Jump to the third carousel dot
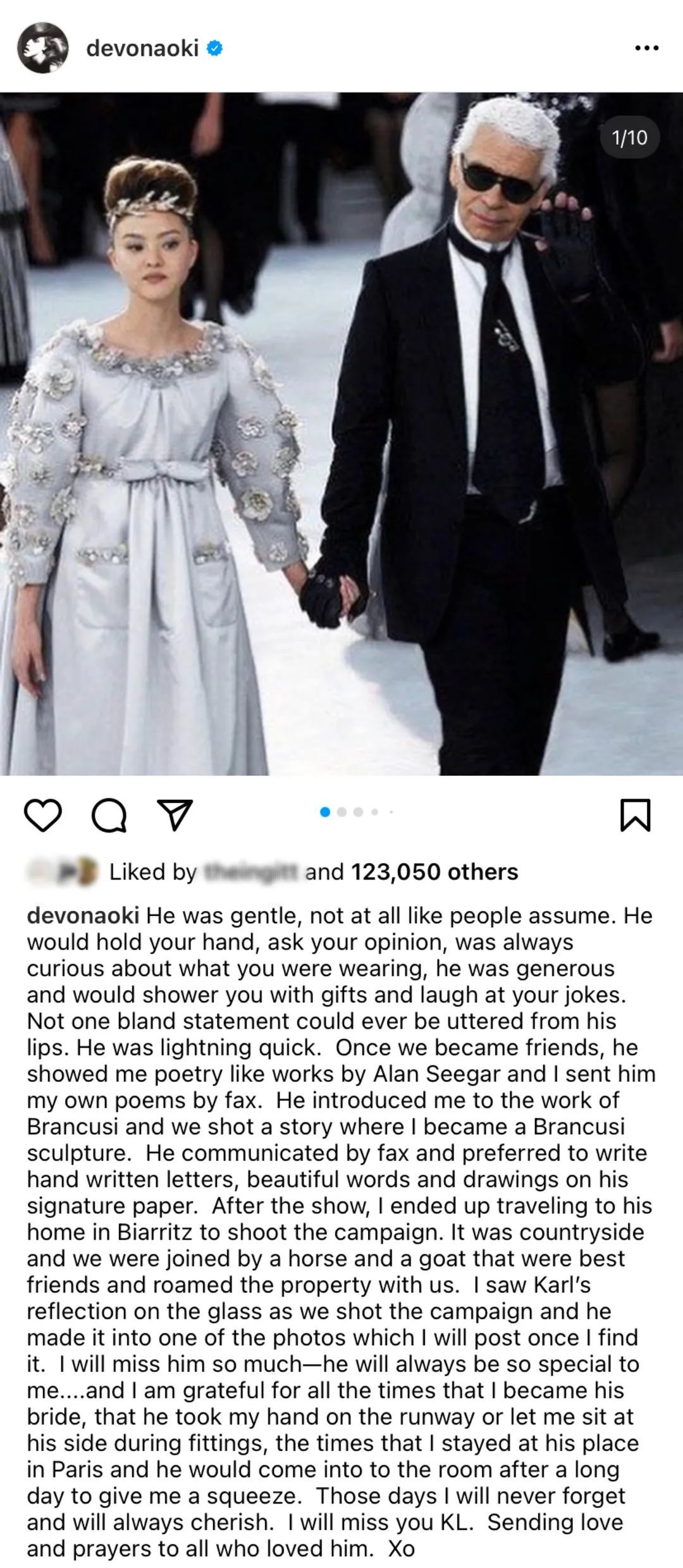The image size is (683, 1568). 359,812
